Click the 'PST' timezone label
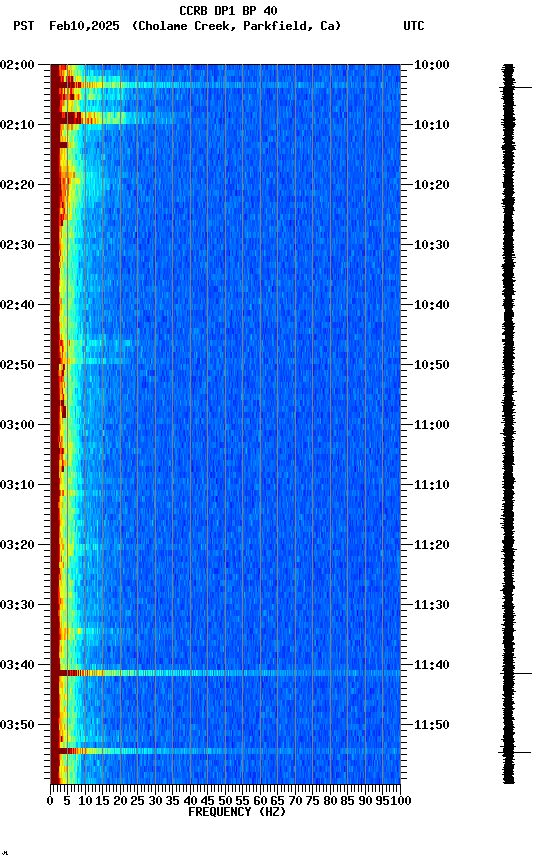 24,26
